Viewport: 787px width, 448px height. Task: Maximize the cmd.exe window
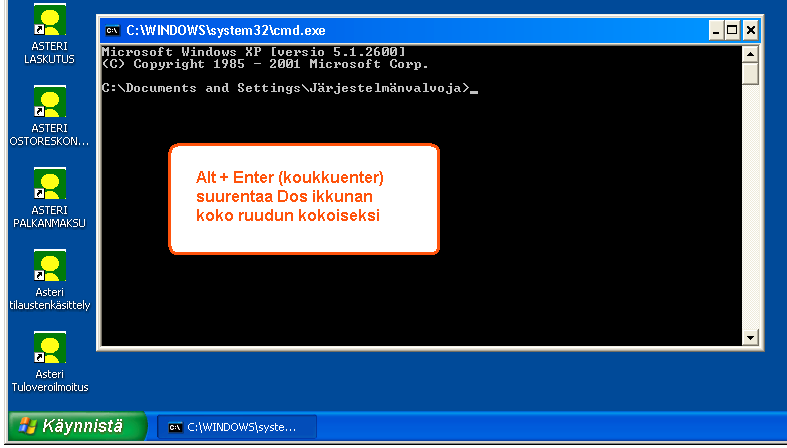[732, 31]
